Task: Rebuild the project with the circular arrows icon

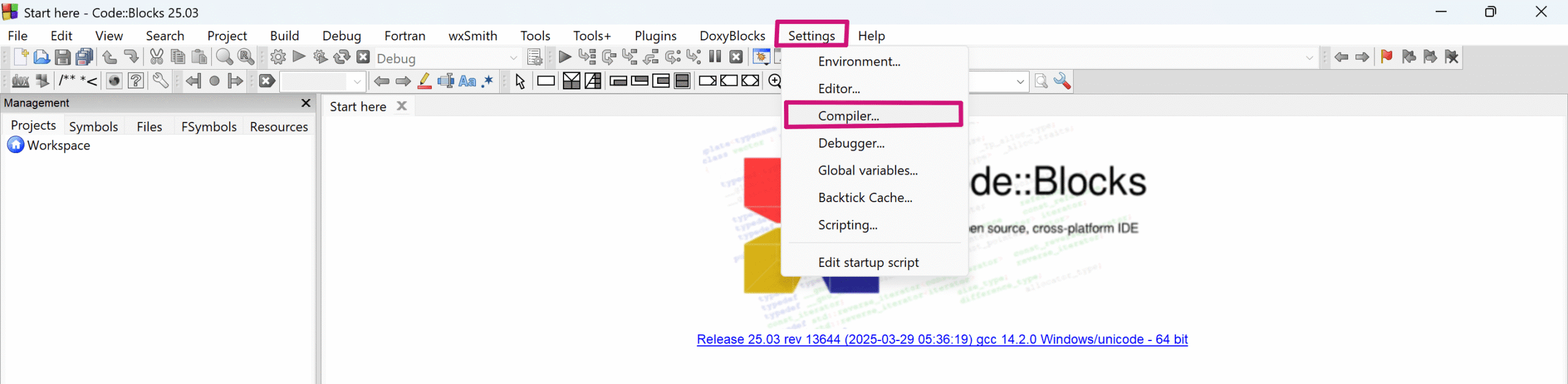Action: pyautogui.click(x=342, y=57)
